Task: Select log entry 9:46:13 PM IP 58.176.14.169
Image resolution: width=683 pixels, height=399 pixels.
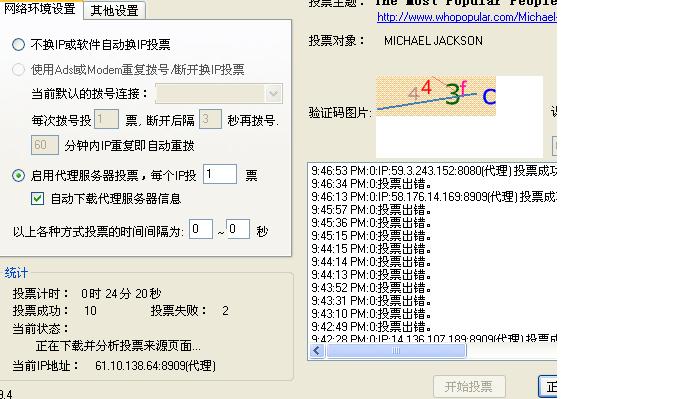Action: point(433,197)
